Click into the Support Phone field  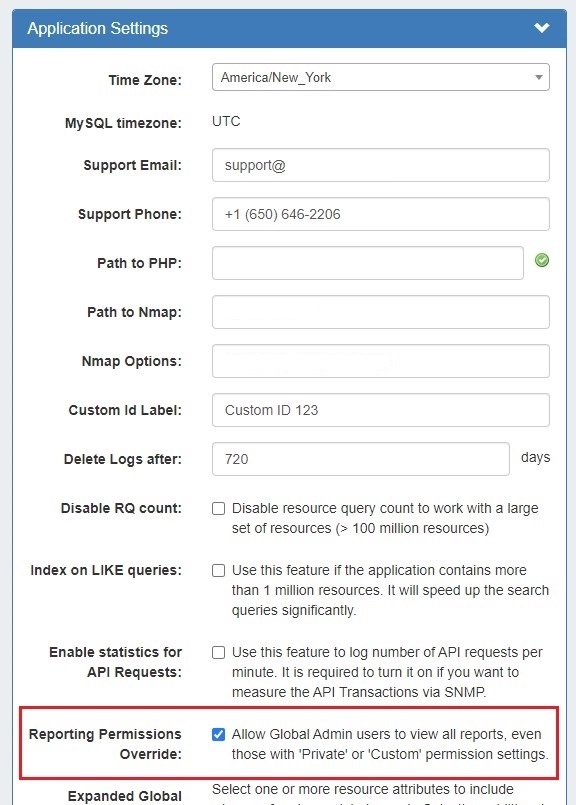[380, 214]
